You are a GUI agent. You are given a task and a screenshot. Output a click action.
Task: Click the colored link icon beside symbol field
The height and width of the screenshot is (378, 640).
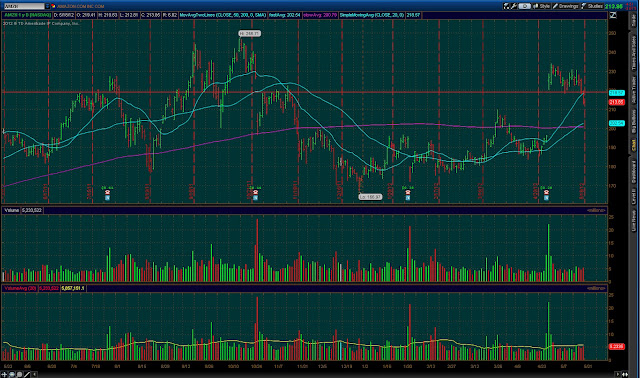[53, 6]
